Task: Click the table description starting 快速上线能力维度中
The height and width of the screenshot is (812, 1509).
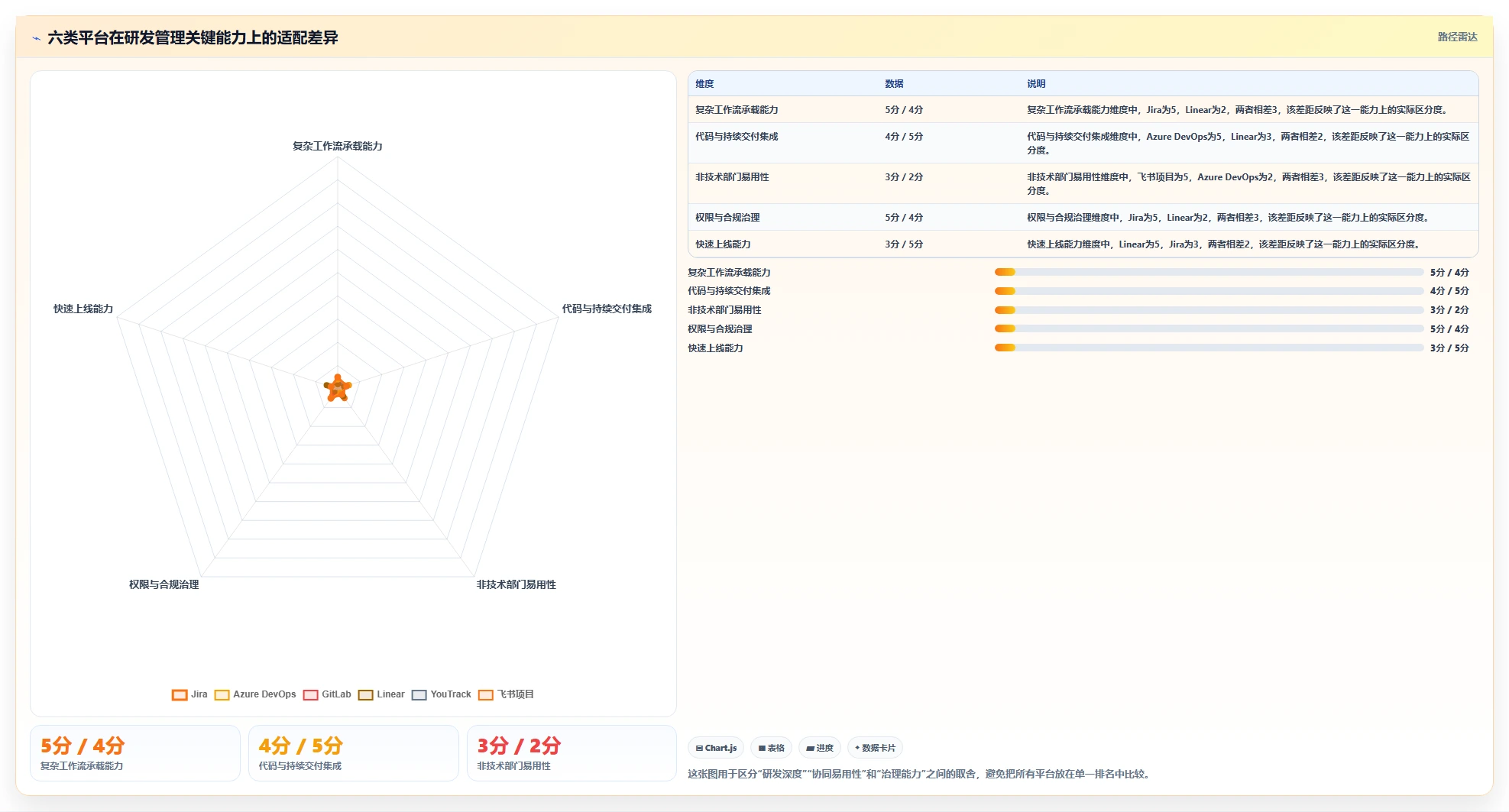Action: [x=1224, y=244]
